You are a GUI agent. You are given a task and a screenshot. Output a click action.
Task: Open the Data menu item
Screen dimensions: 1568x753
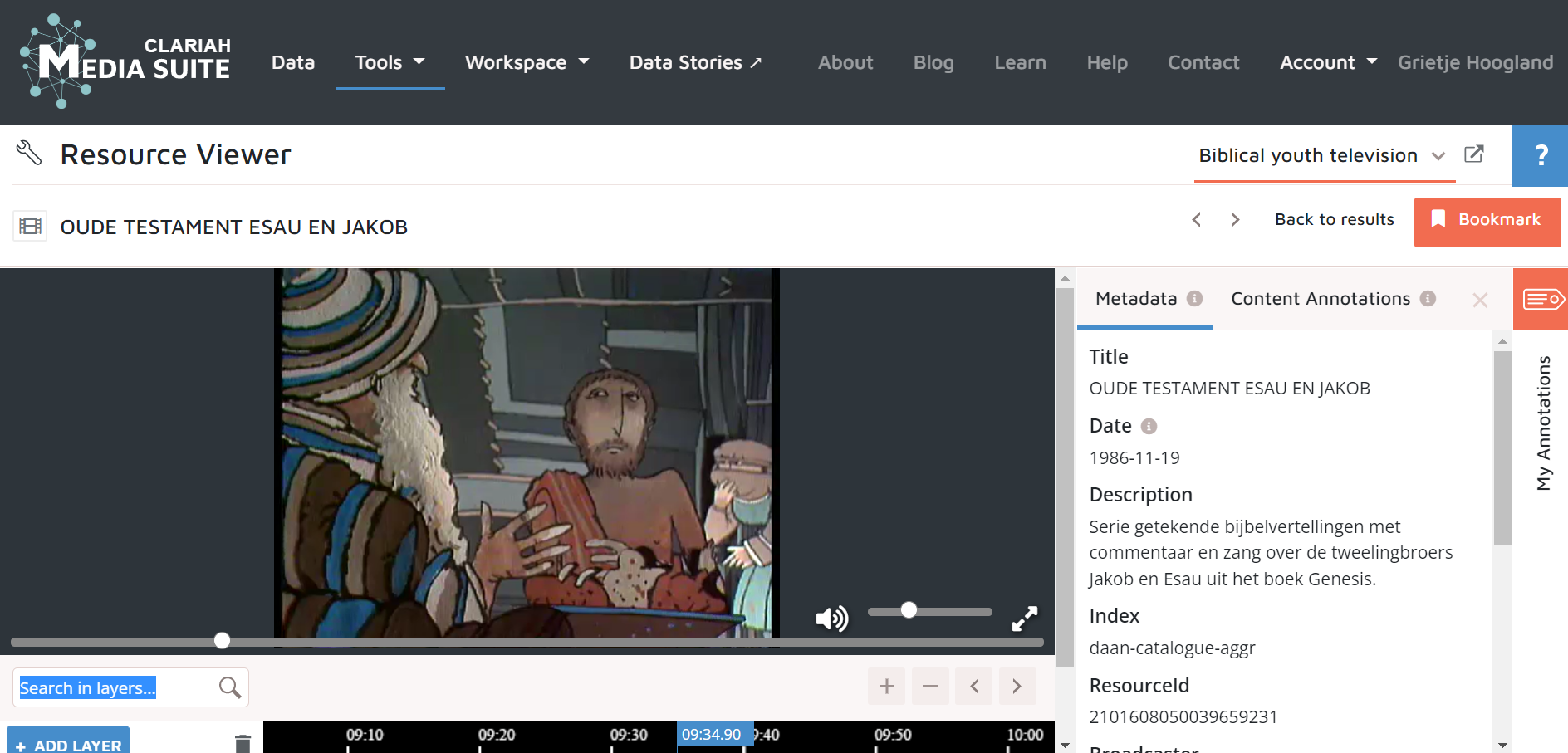pos(293,62)
